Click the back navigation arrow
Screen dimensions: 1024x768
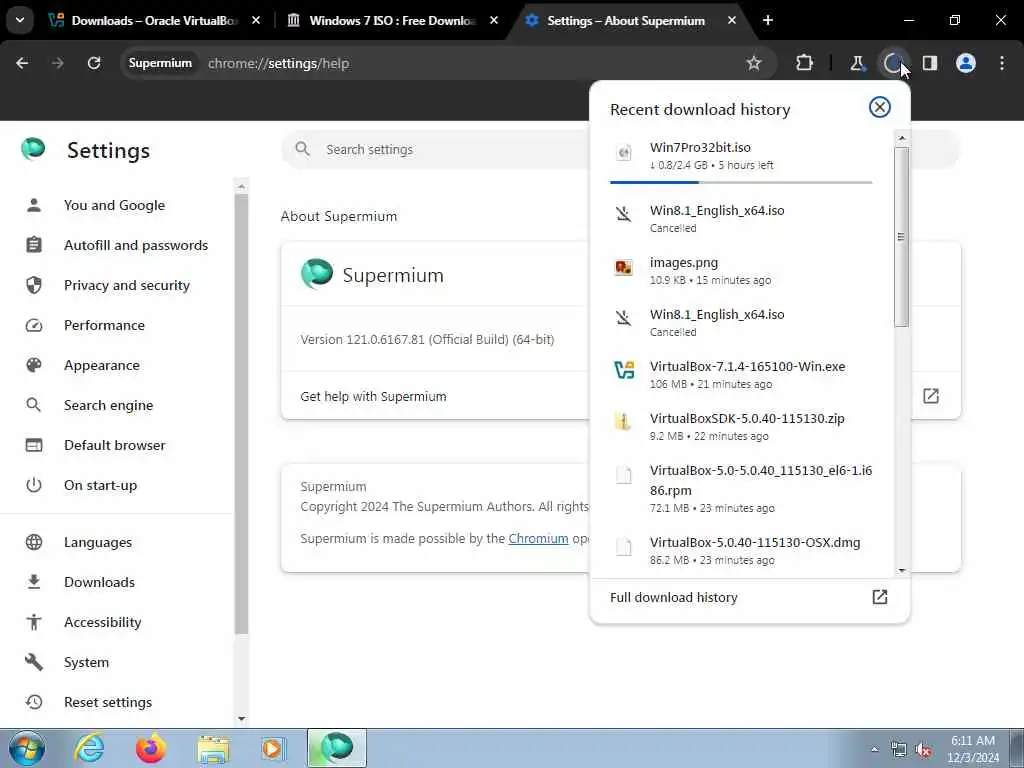click(22, 63)
